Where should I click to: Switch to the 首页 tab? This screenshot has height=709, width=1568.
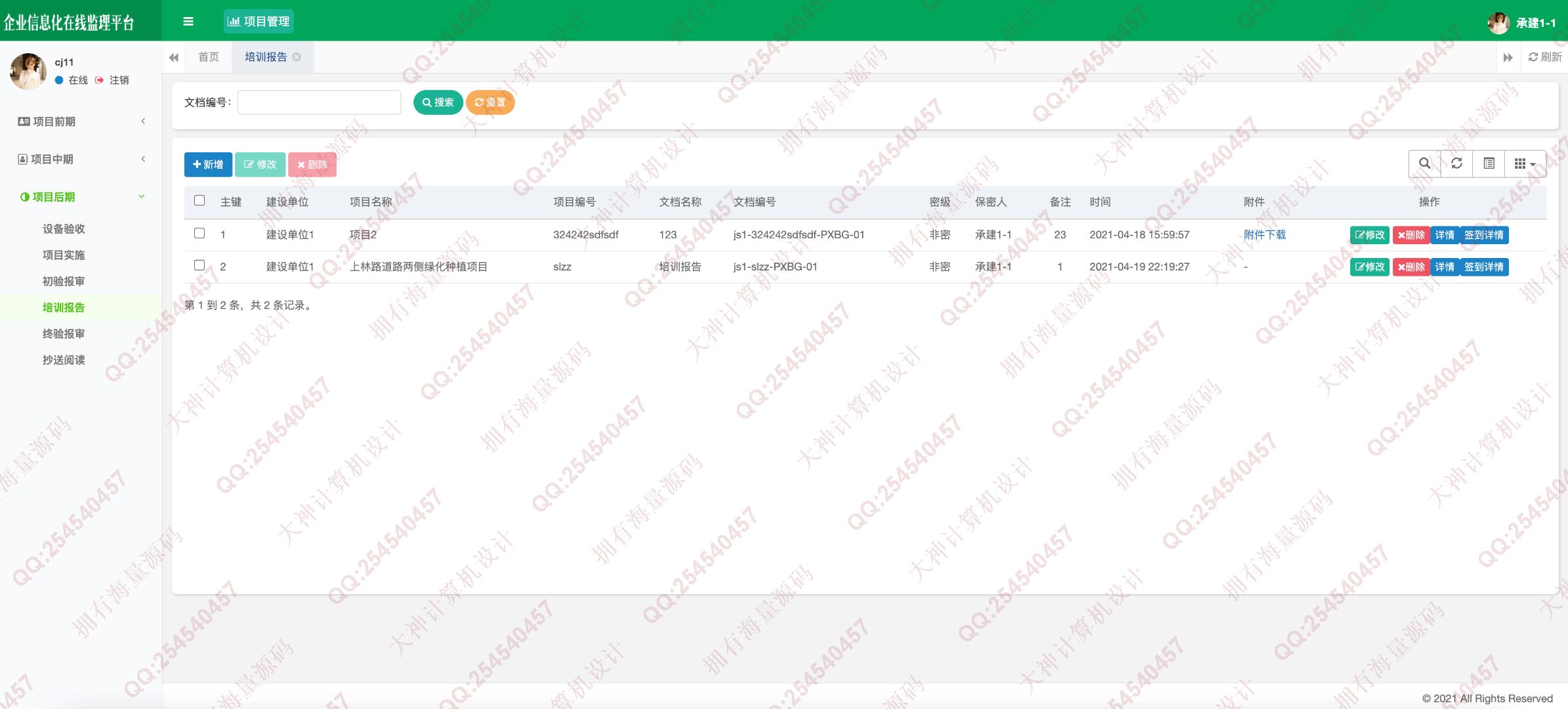point(209,57)
